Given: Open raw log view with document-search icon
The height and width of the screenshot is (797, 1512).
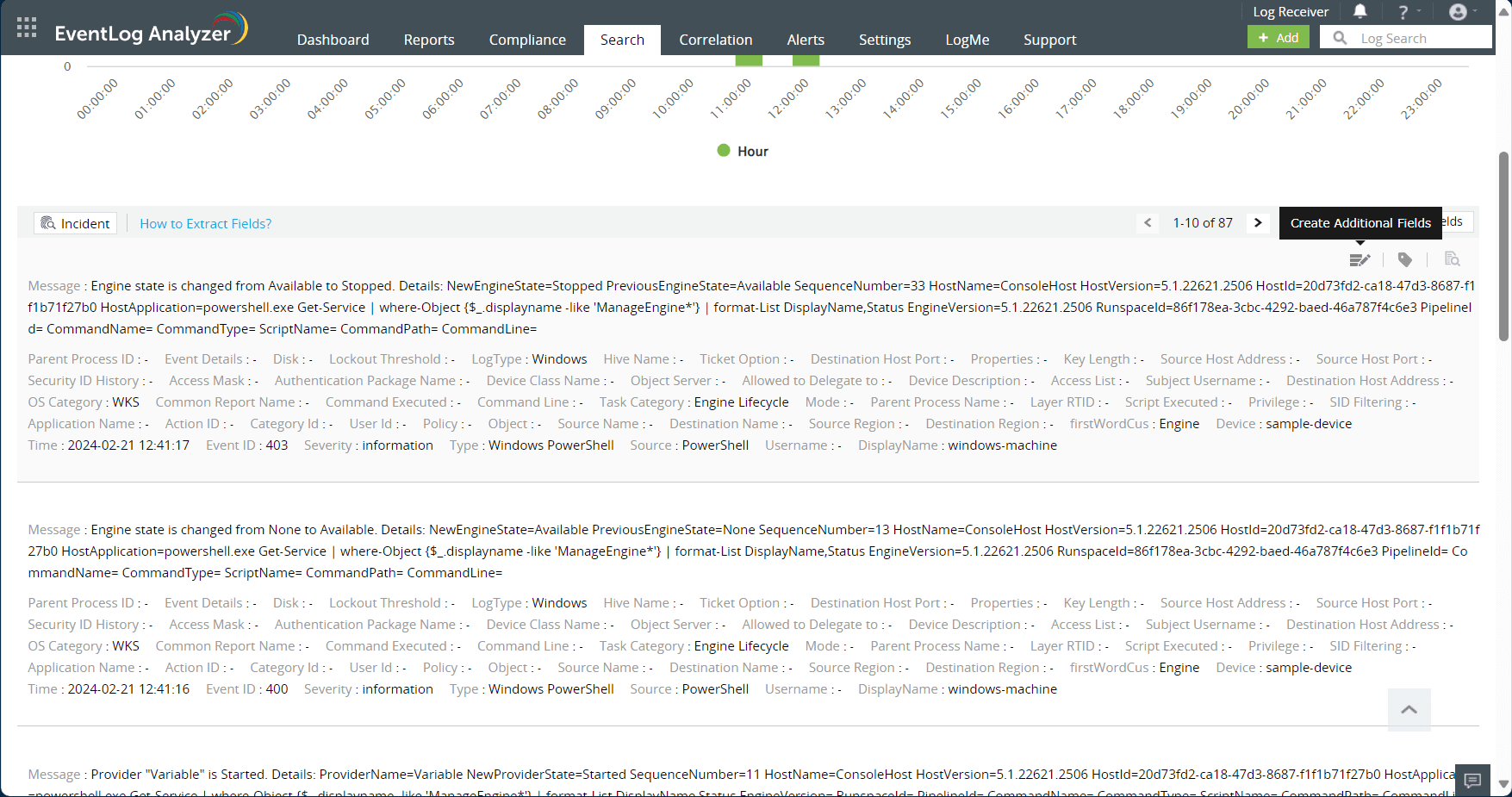Looking at the screenshot, I should 1453,258.
